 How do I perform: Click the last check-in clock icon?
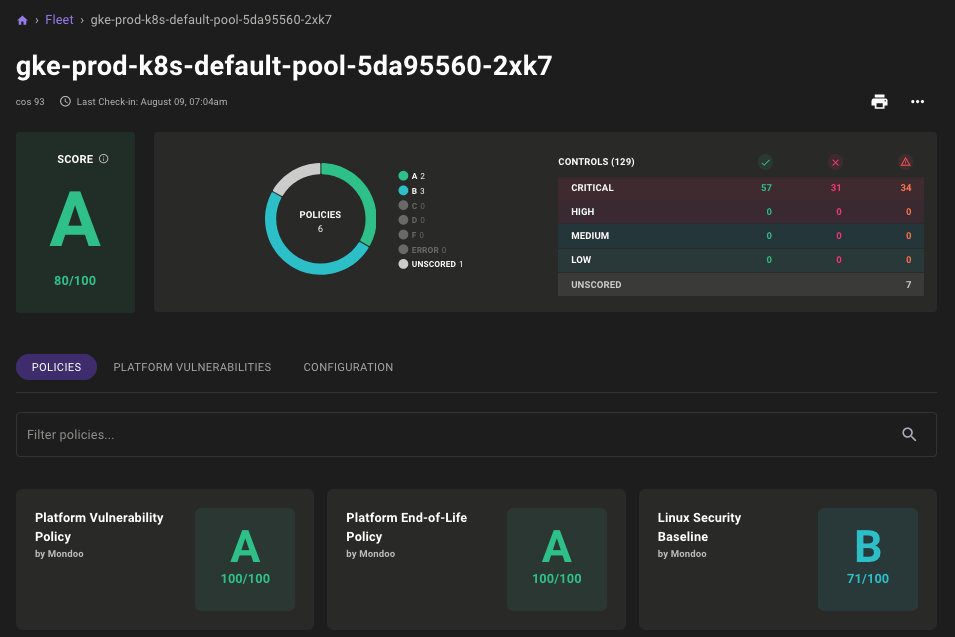click(x=66, y=101)
